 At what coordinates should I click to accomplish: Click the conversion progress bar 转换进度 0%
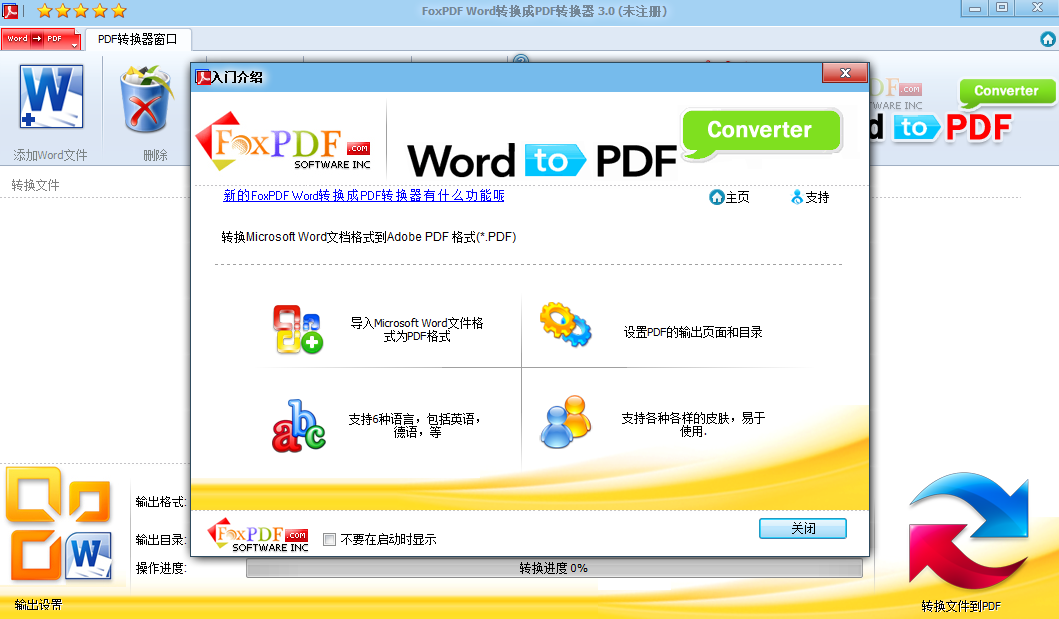click(x=554, y=568)
